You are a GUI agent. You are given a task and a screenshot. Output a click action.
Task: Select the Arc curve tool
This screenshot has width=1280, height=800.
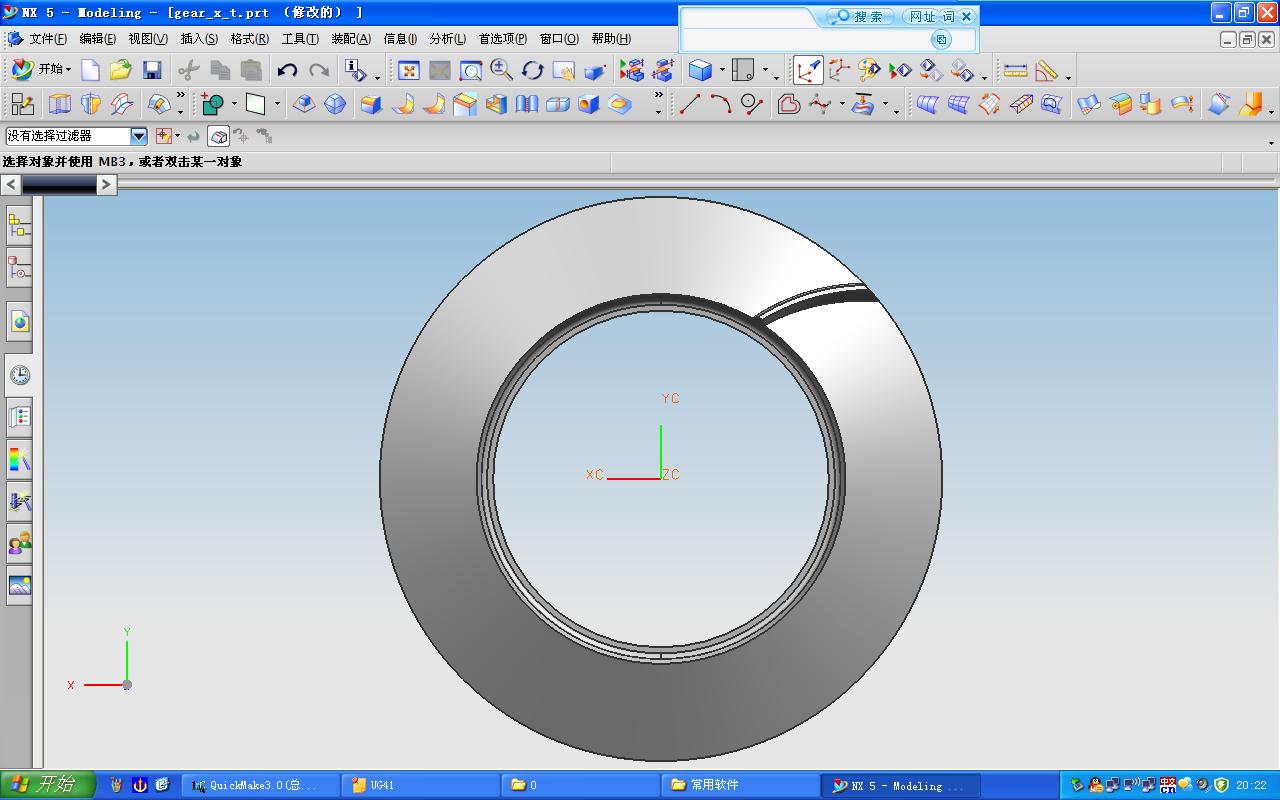coord(721,104)
